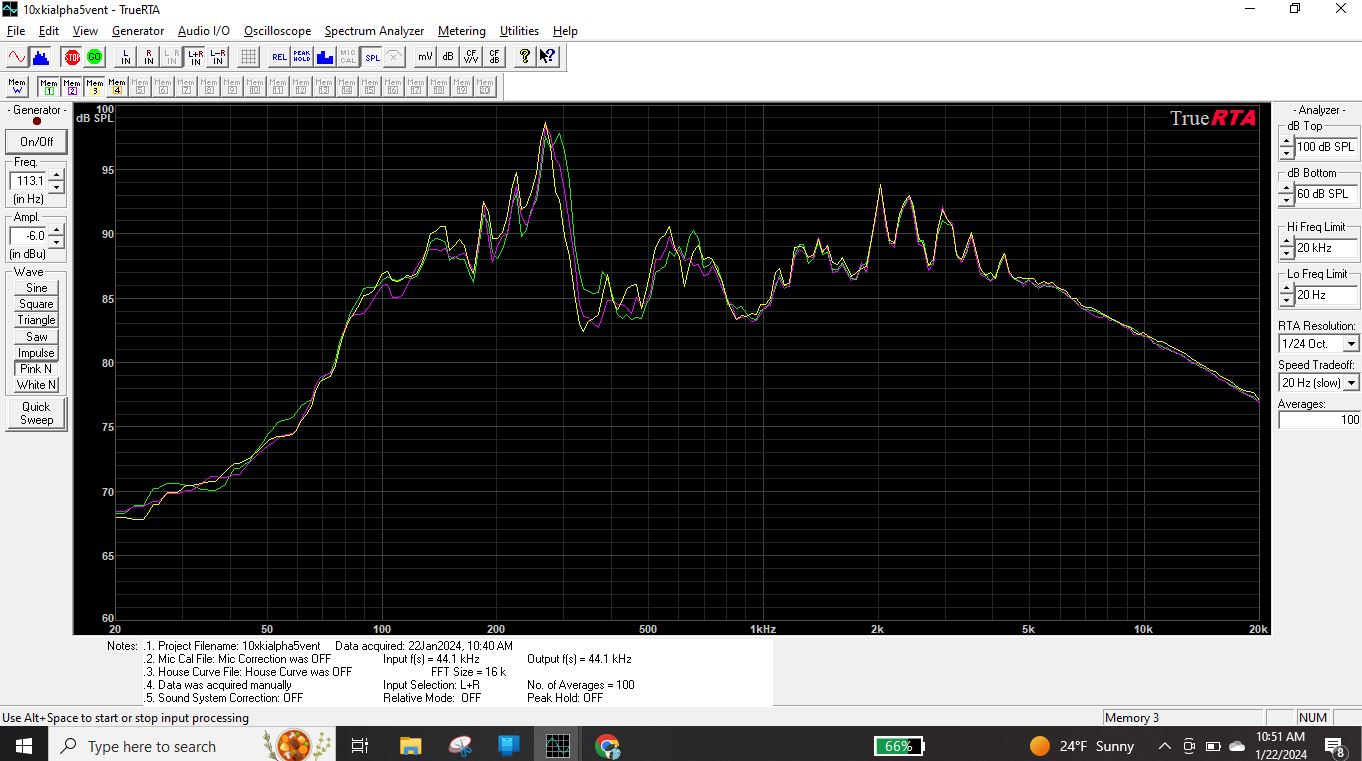Click the red STOP sign icon
Screen dimensions: 1362x761
tap(72, 57)
